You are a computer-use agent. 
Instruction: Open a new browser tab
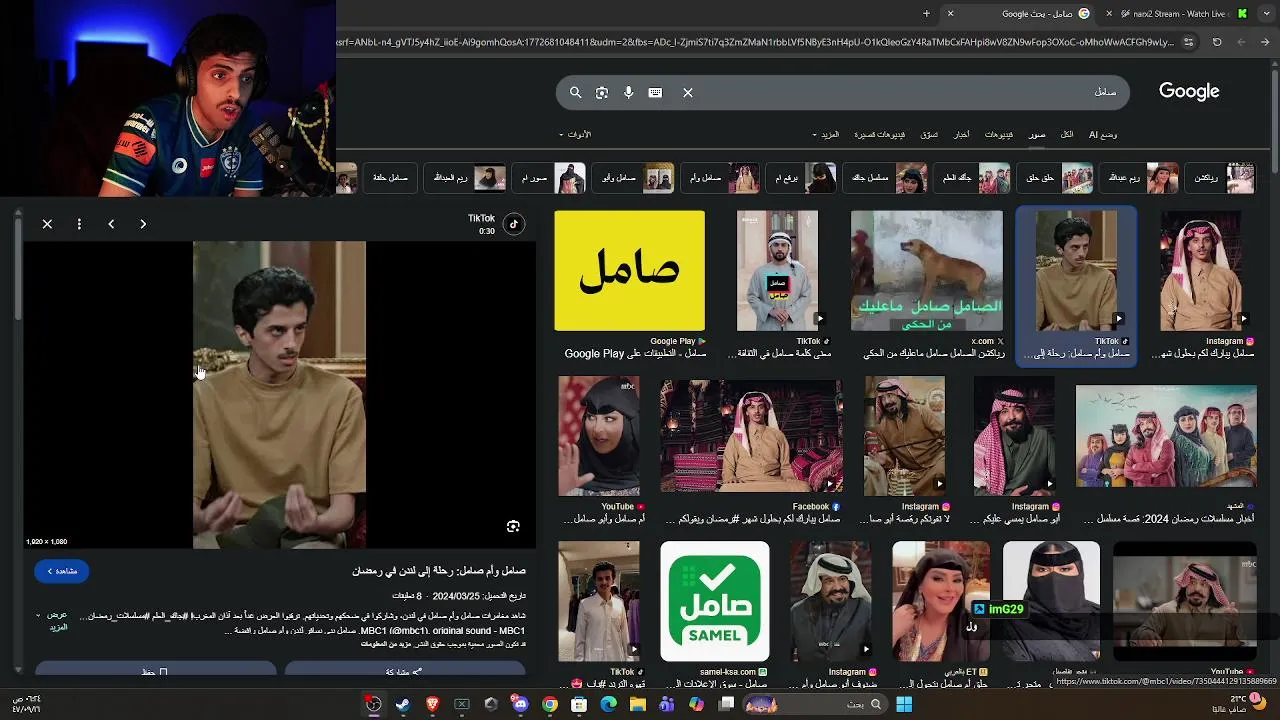926,13
